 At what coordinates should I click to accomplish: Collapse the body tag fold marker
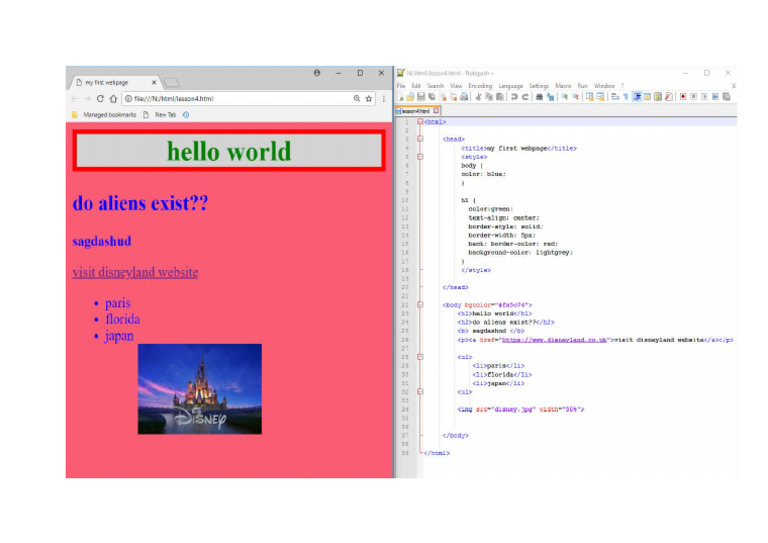coord(420,304)
